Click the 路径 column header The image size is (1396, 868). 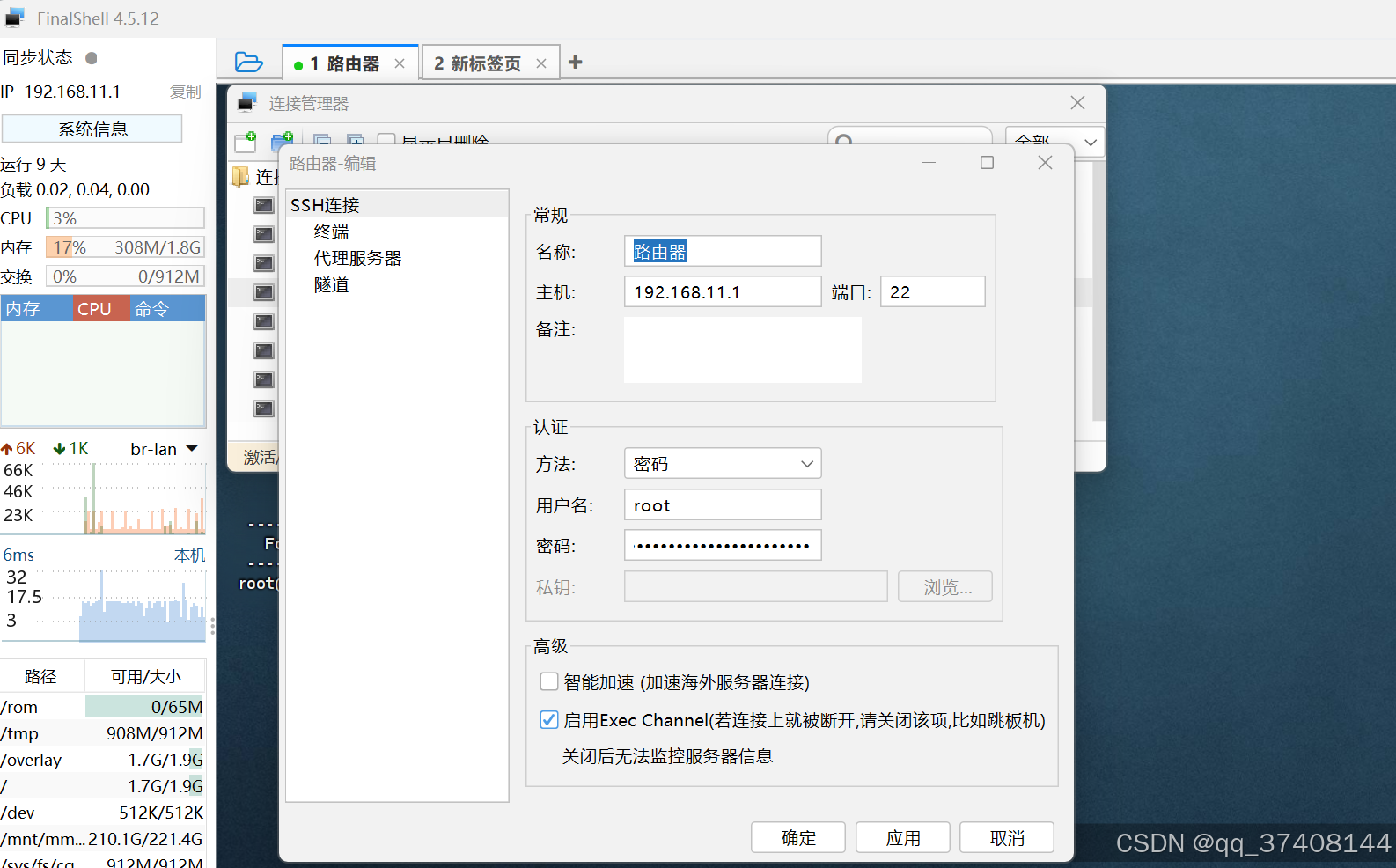pos(41,676)
